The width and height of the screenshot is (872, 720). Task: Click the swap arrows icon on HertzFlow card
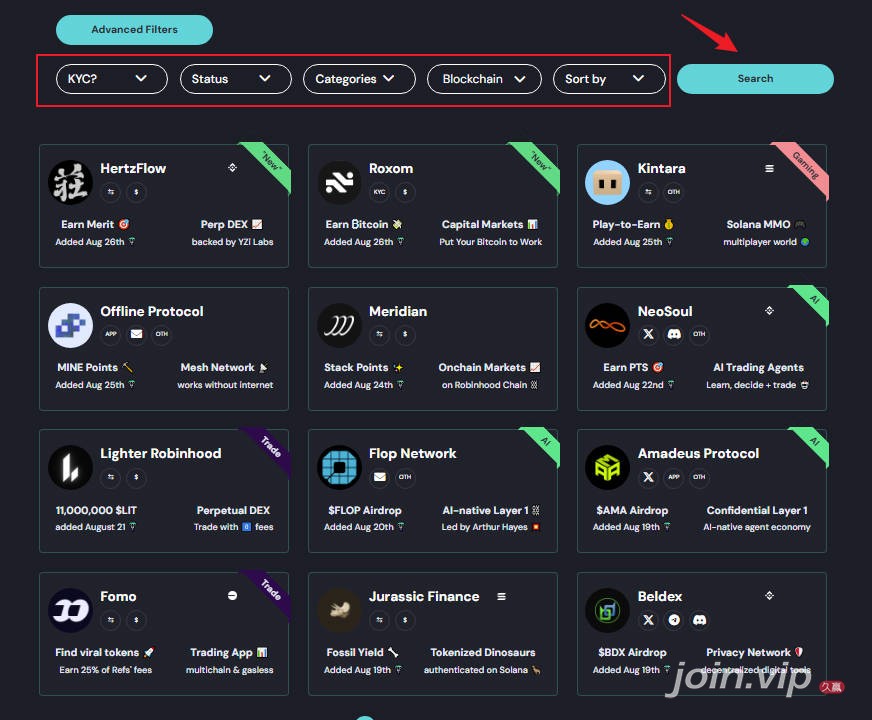pos(111,192)
